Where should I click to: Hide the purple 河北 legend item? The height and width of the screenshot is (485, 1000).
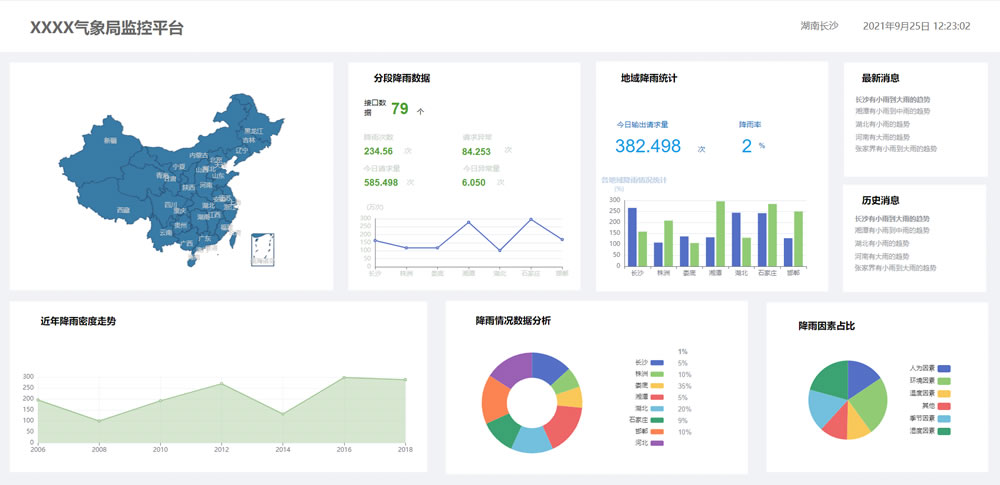[x=656, y=443]
